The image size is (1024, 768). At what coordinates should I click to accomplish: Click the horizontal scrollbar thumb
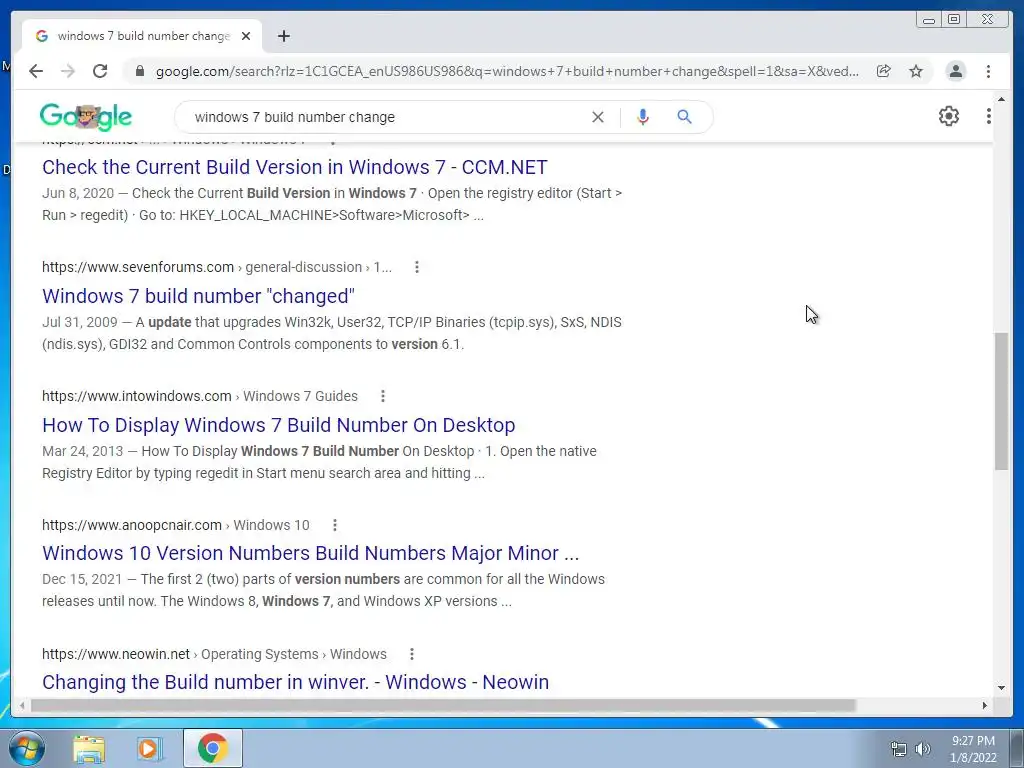pos(443,705)
